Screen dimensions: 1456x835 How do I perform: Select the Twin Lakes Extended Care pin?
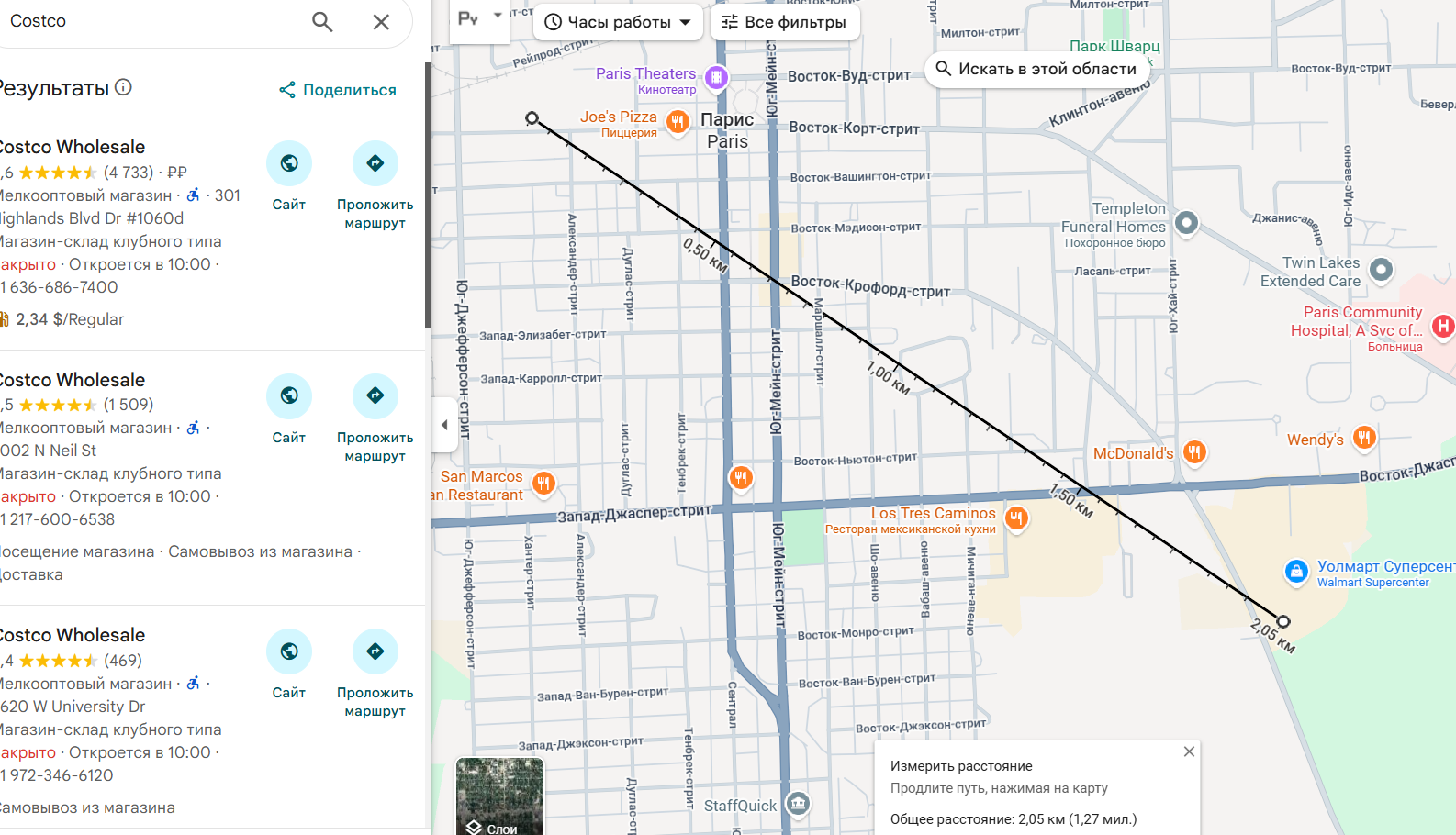pos(1381,270)
